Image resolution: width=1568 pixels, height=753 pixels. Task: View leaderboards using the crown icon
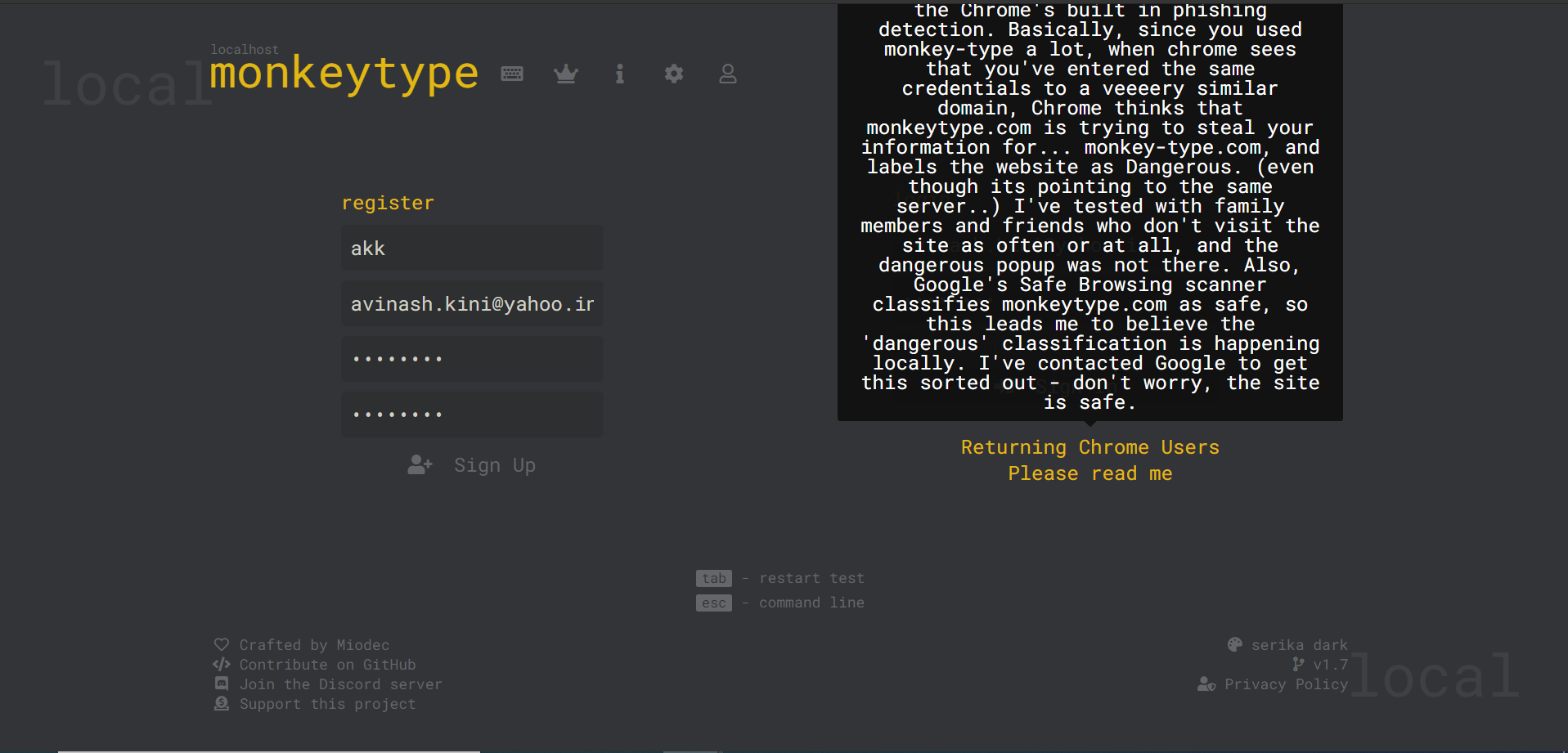(x=566, y=74)
